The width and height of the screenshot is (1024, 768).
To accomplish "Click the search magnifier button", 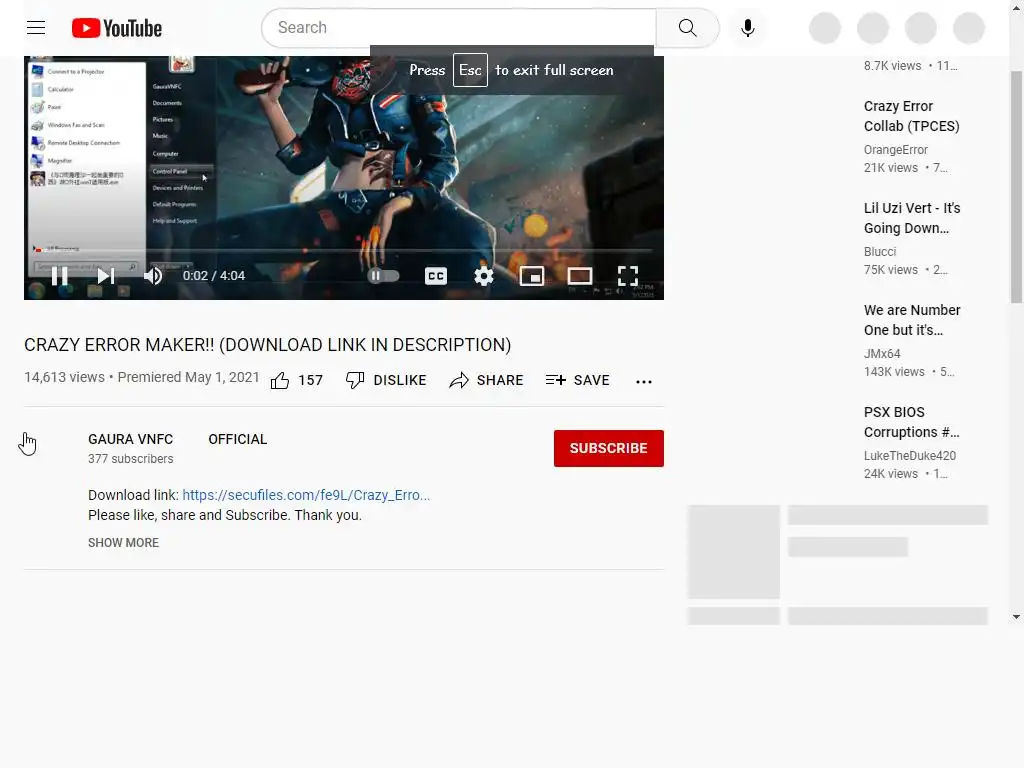I will (x=687, y=28).
